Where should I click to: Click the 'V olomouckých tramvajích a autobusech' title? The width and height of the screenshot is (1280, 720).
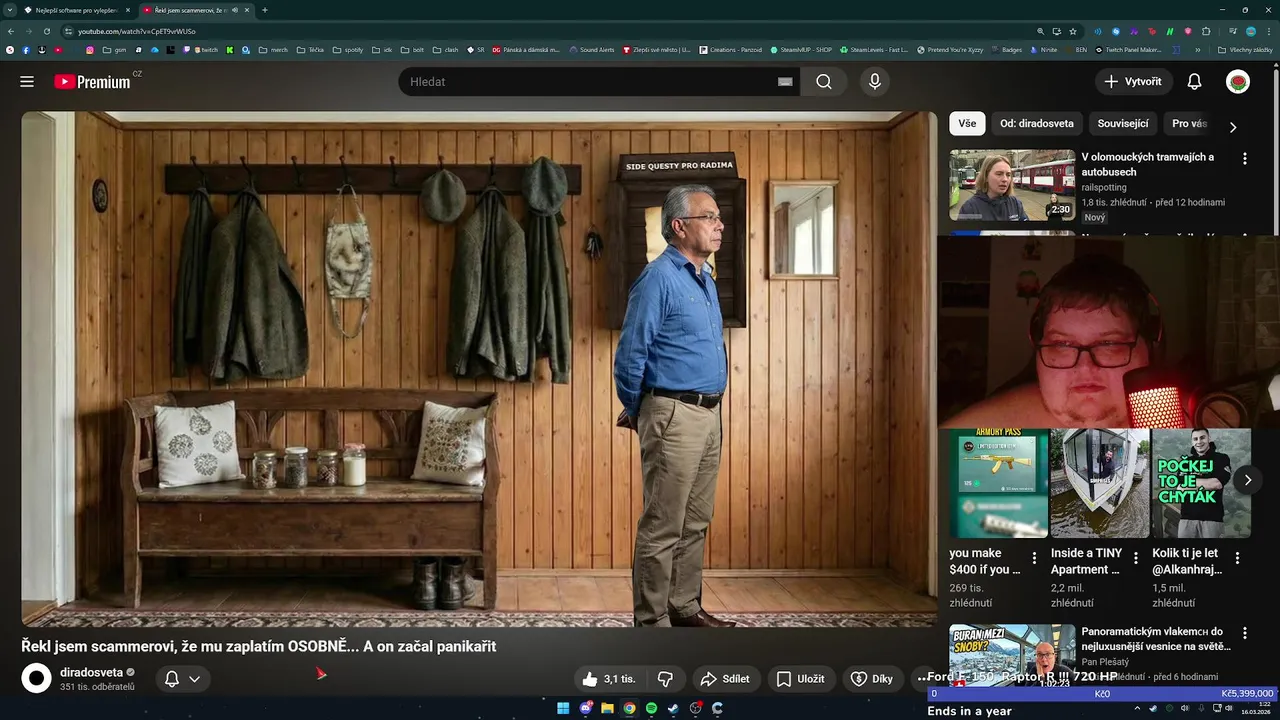(1148, 164)
